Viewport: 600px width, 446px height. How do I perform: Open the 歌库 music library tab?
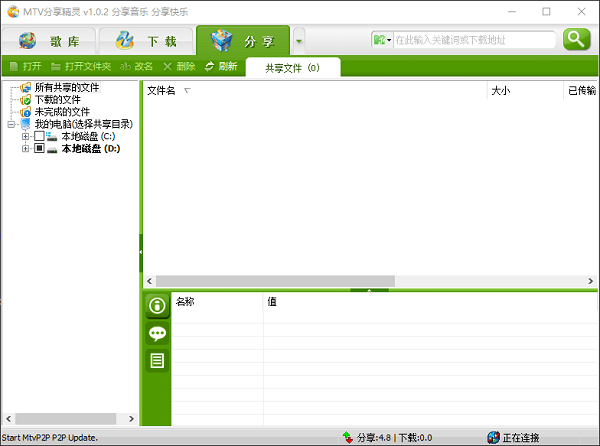[49, 41]
